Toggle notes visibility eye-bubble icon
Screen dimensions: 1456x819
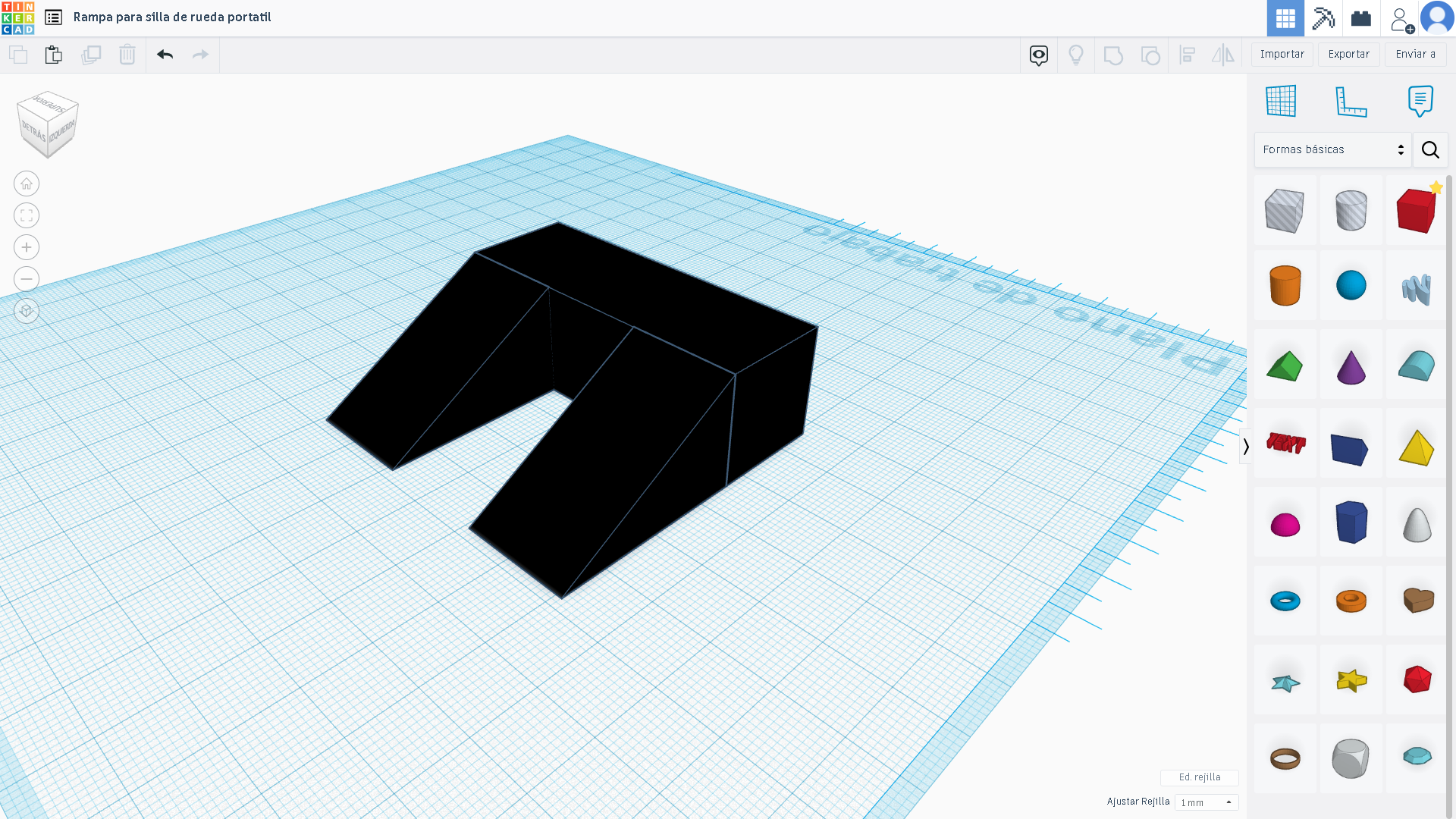click(x=1039, y=55)
